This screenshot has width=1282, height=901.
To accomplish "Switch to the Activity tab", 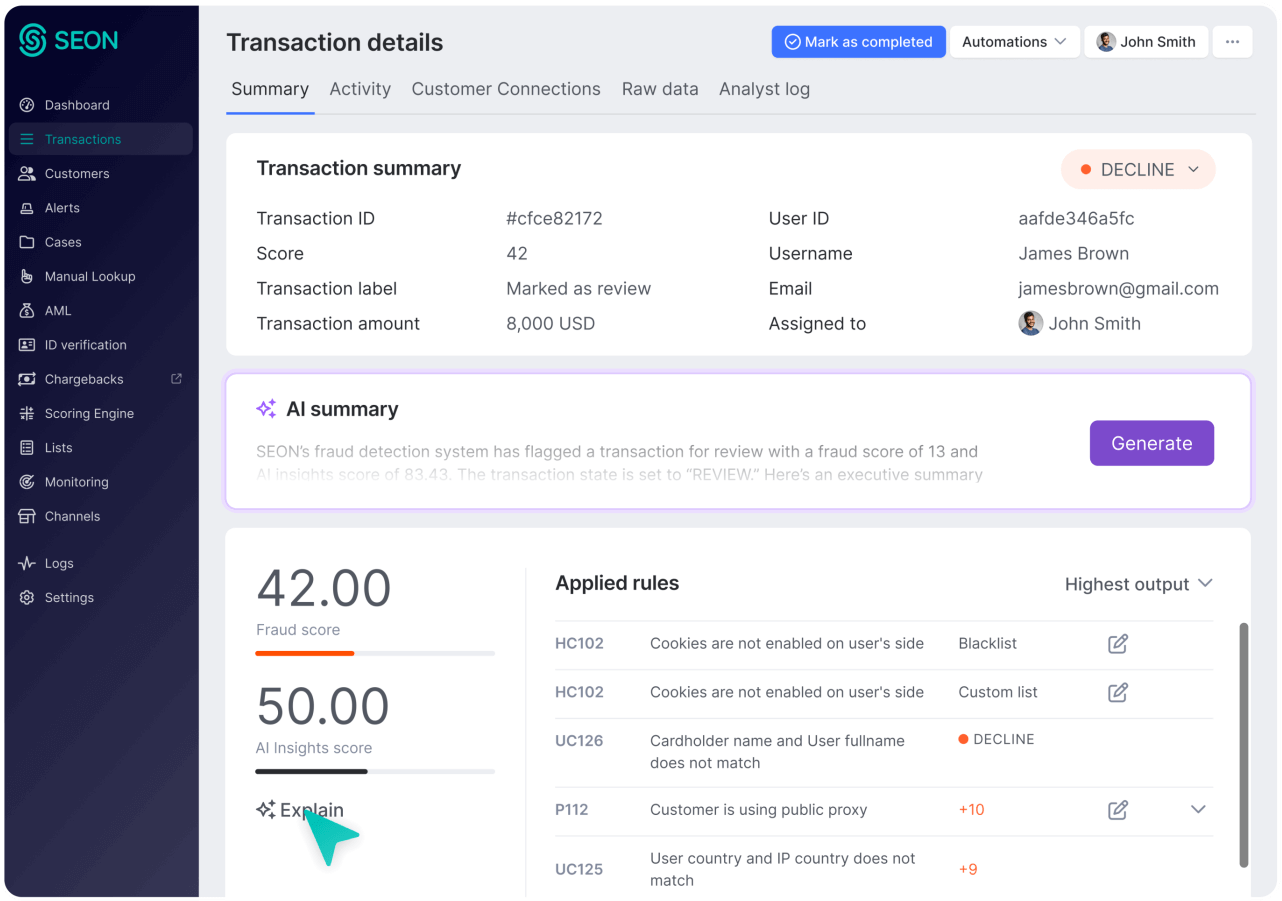I will 360,89.
